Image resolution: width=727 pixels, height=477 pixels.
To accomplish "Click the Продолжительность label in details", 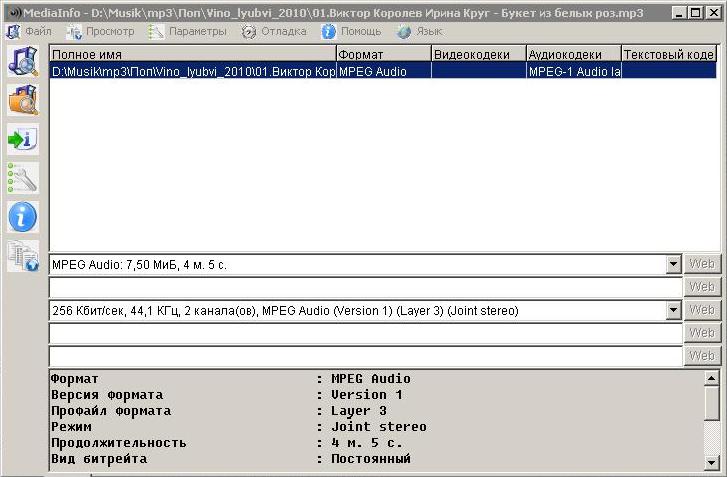I will [119, 443].
